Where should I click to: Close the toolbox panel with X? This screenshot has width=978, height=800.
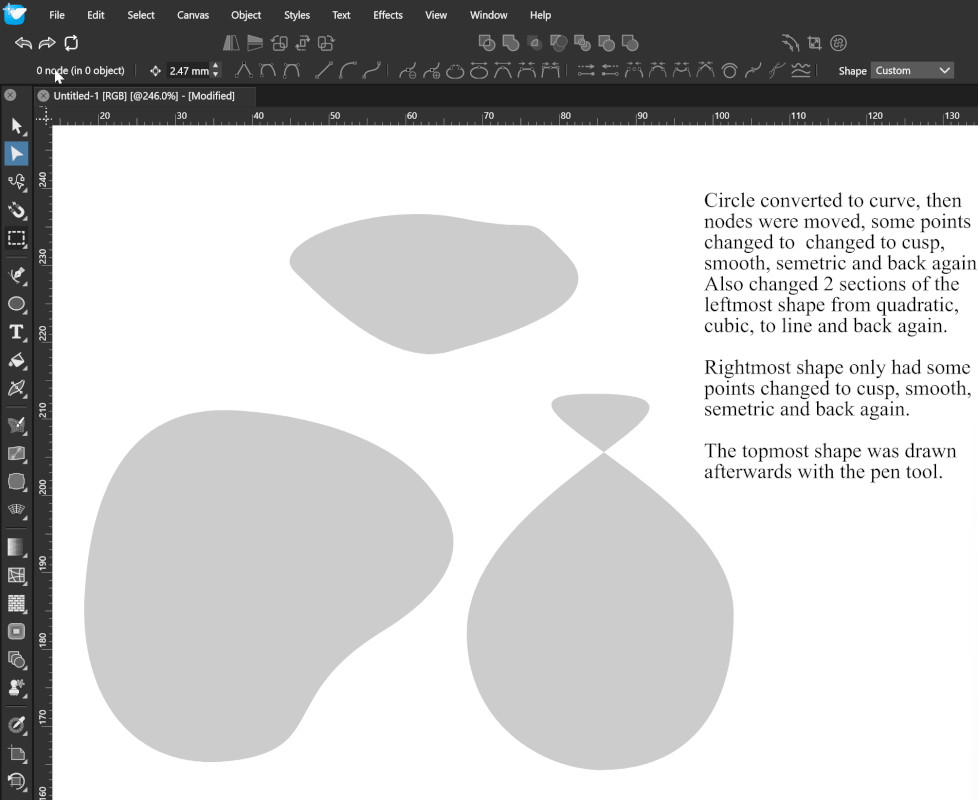pyautogui.click(x=10, y=95)
